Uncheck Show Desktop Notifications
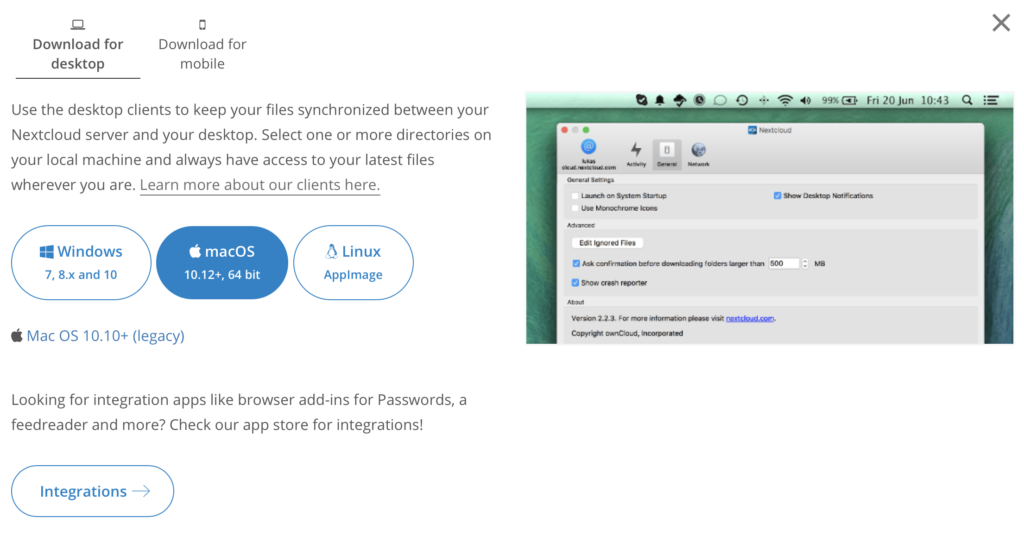Screen dimensions: 1024x543 click(777, 196)
